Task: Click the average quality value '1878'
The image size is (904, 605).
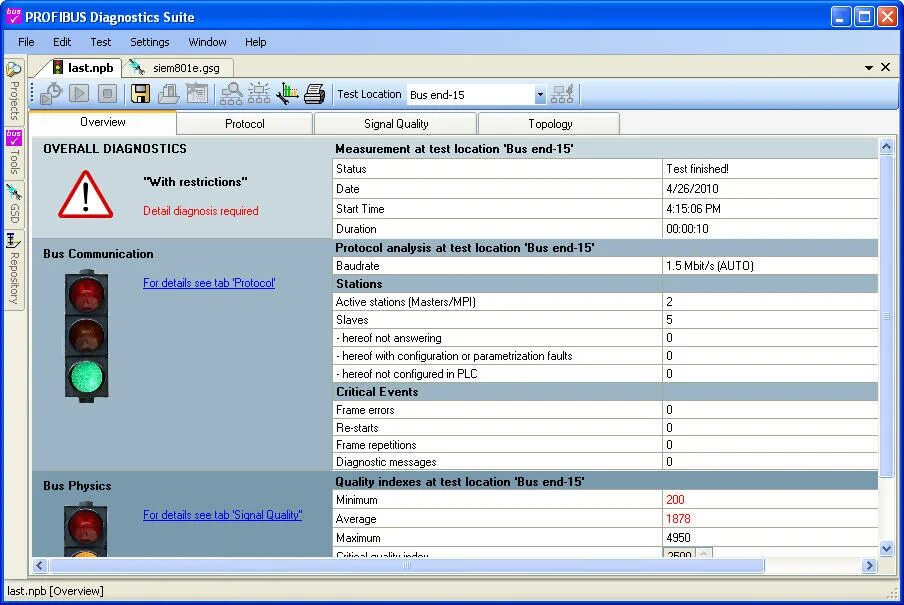Action: (x=678, y=518)
